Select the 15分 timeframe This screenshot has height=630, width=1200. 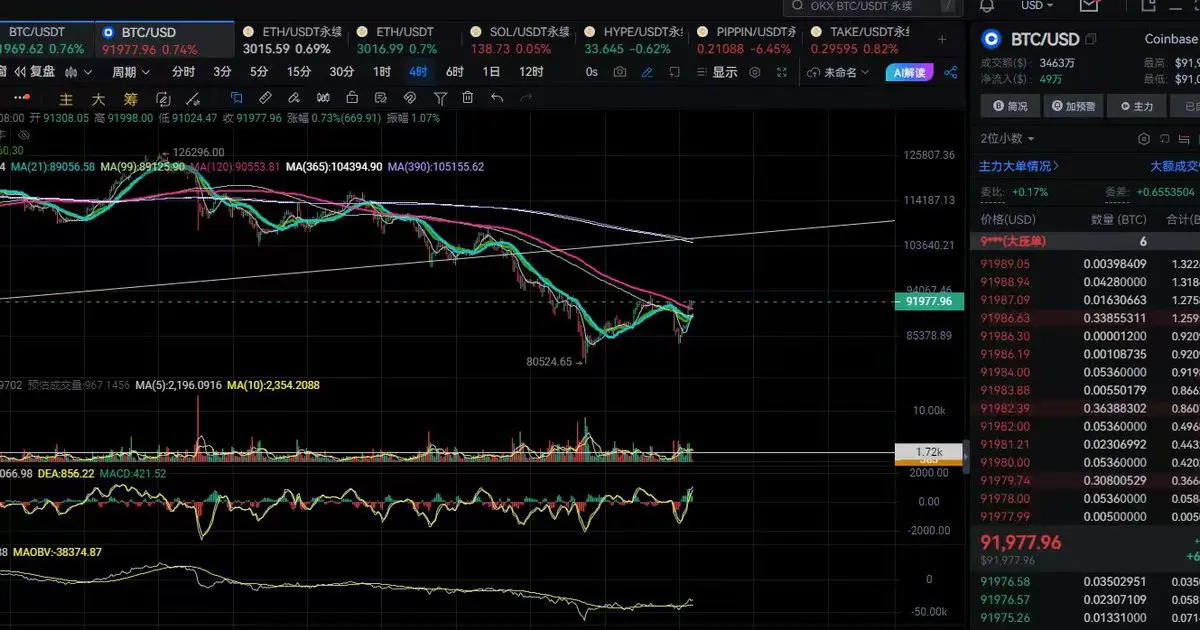[x=299, y=72]
